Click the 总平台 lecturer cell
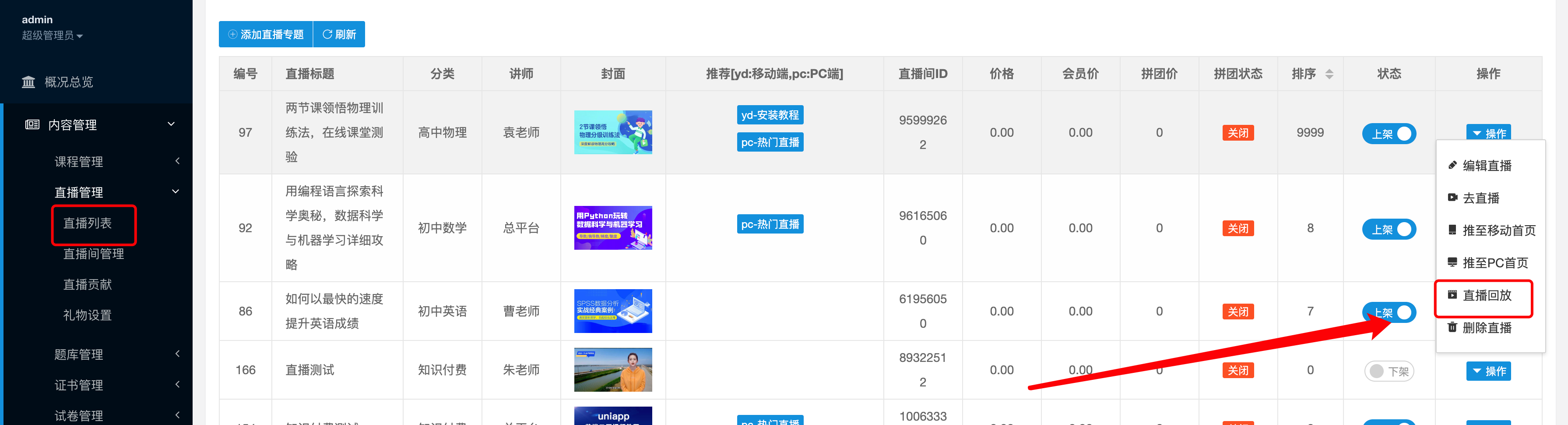Screen dimensions: 1568x425 (x=521, y=228)
